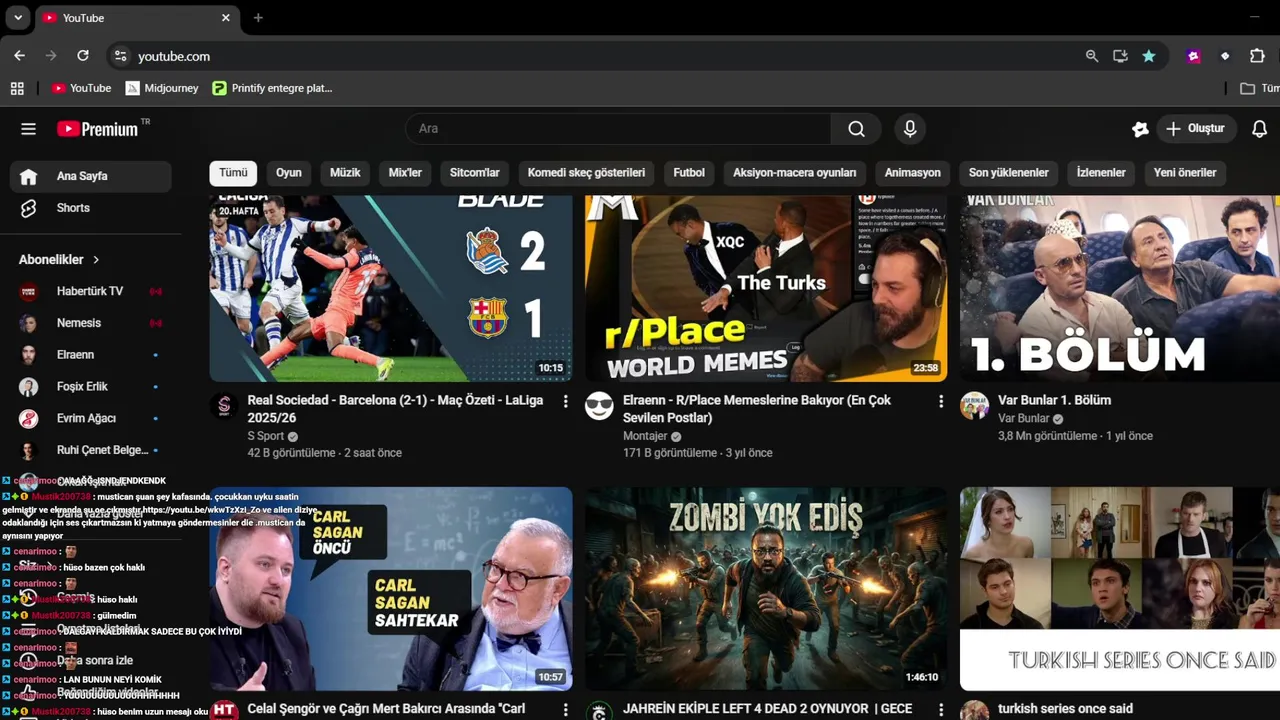Image resolution: width=1280 pixels, height=720 pixels.
Task: Click the sparkle icon beside Oluştur
Action: 1140,129
